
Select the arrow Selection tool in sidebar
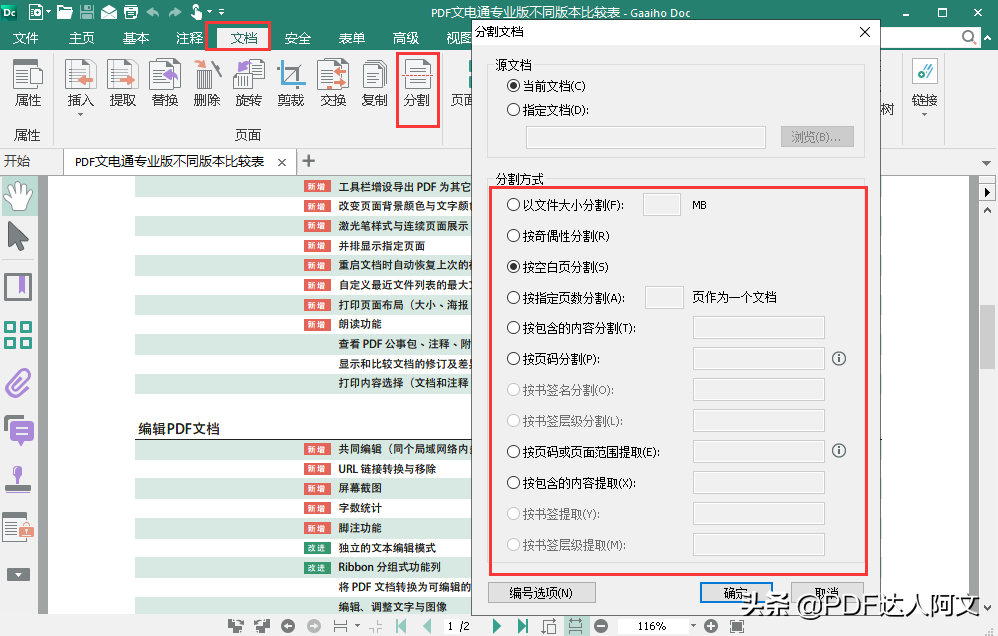pos(18,236)
